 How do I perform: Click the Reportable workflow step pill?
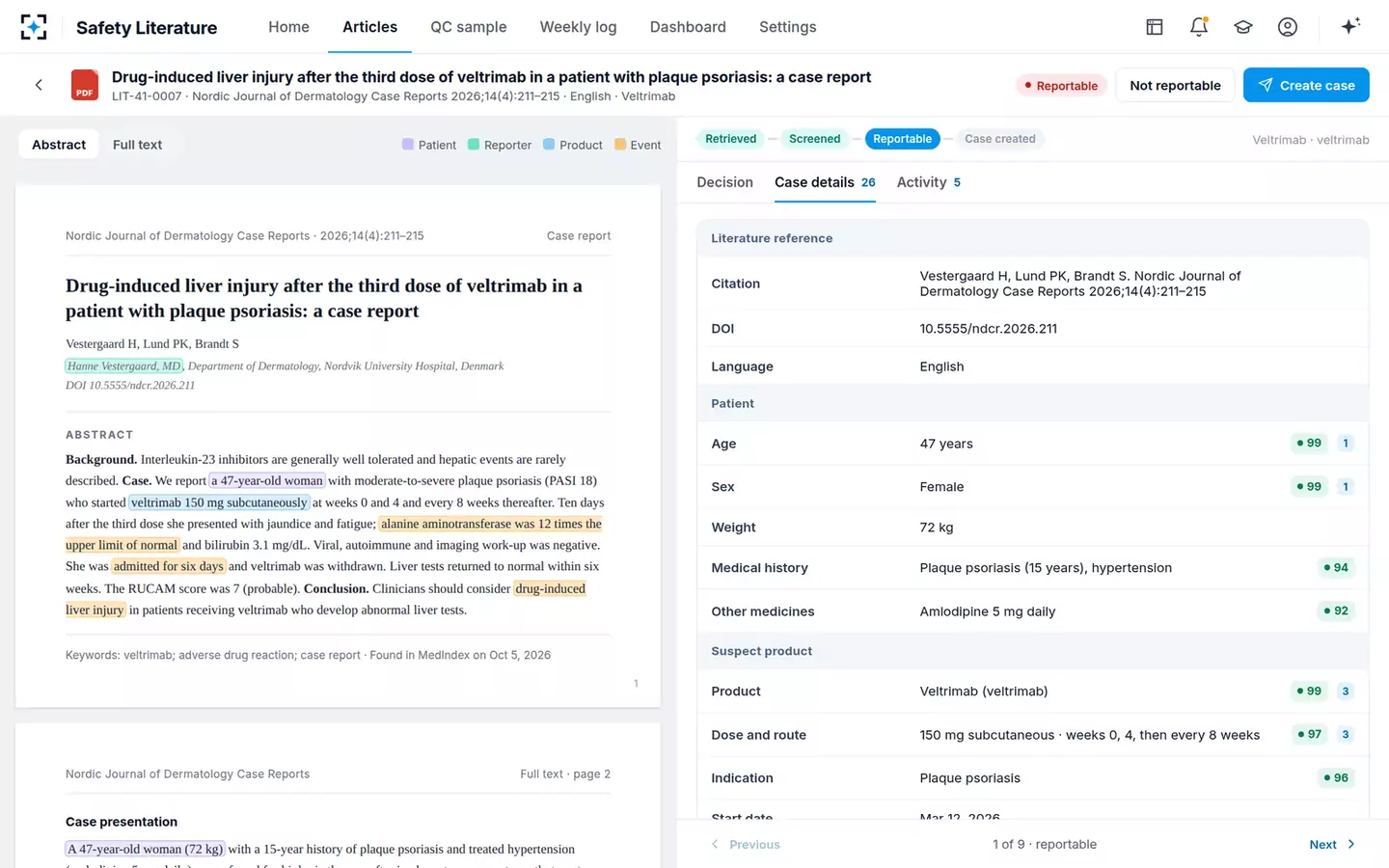coord(902,139)
